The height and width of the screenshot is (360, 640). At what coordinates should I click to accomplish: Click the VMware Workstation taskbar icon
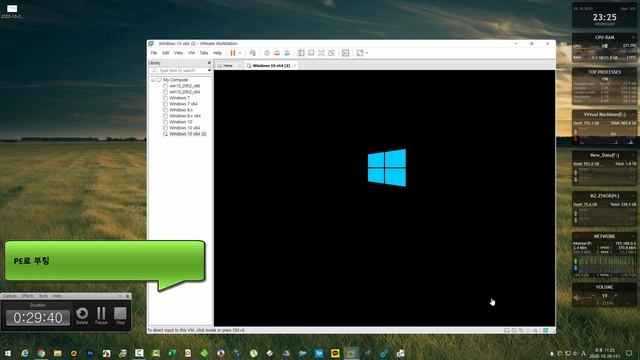click(x=351, y=353)
